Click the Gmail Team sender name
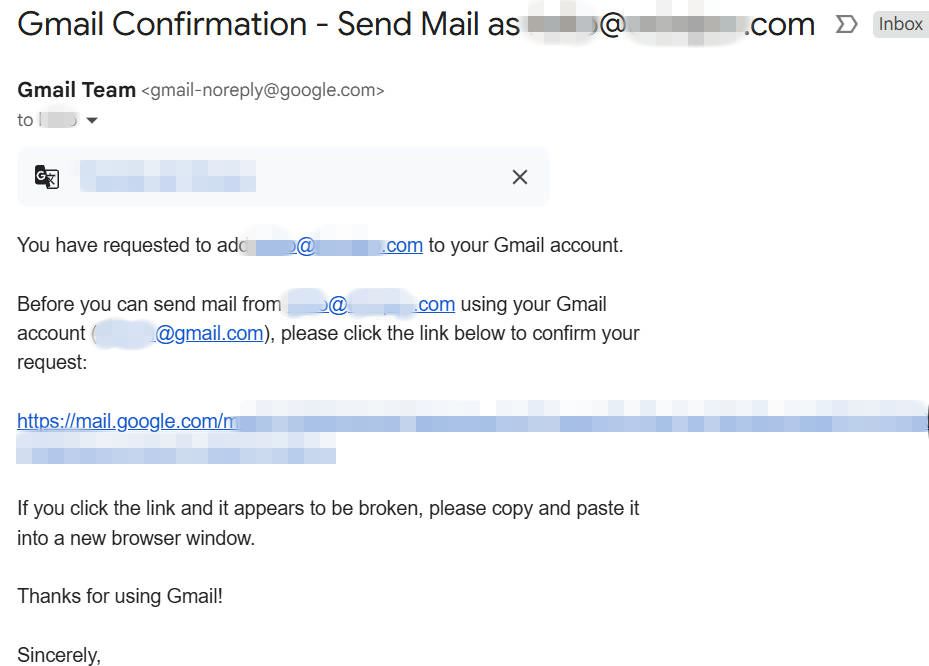This screenshot has height=666, width=929. click(76, 90)
